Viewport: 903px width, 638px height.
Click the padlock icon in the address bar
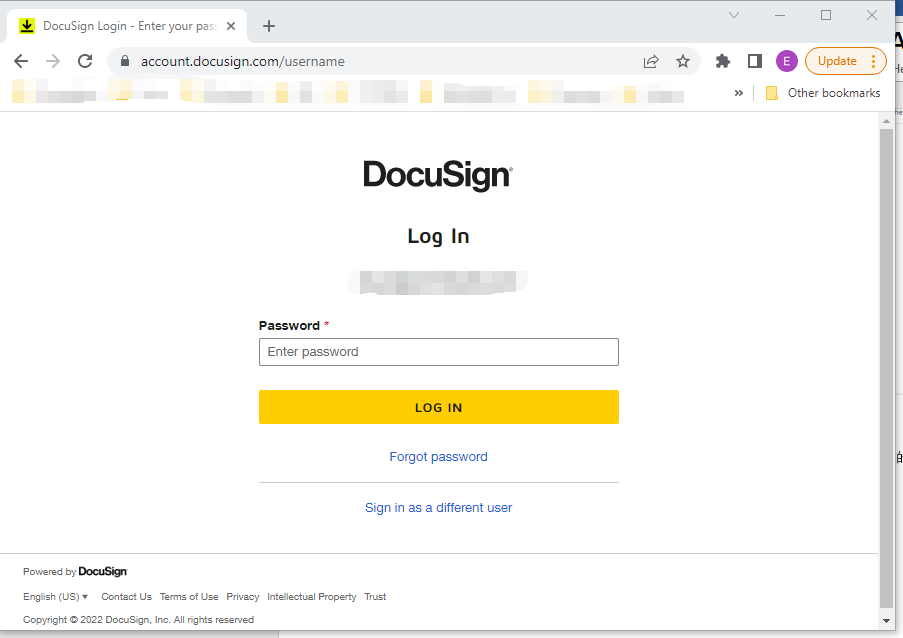pos(124,61)
